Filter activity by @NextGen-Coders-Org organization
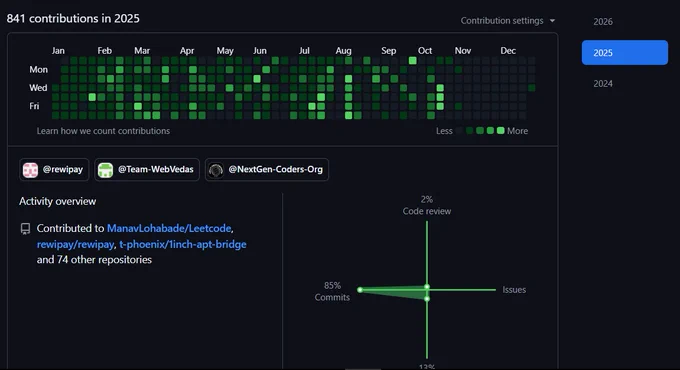The height and width of the screenshot is (370, 680). [x=267, y=170]
